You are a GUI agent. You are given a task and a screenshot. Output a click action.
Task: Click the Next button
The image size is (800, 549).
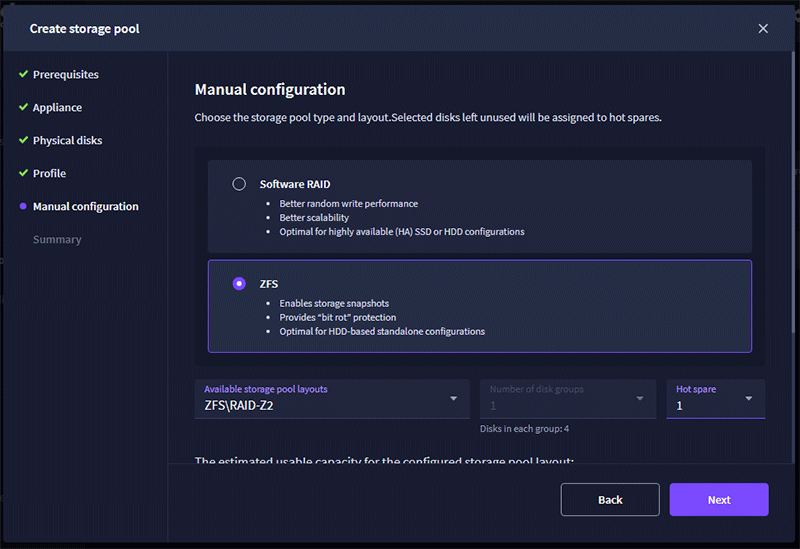(x=719, y=499)
